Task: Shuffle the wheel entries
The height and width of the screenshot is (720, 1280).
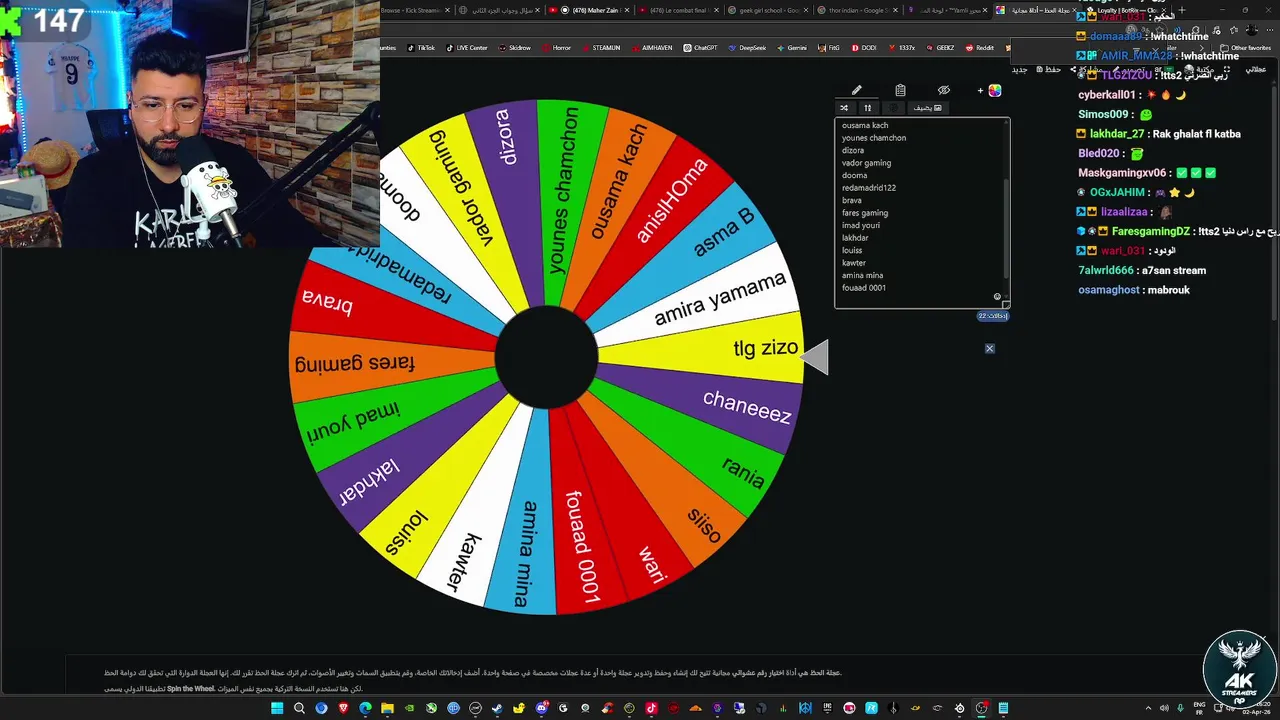Action: pyautogui.click(x=844, y=108)
